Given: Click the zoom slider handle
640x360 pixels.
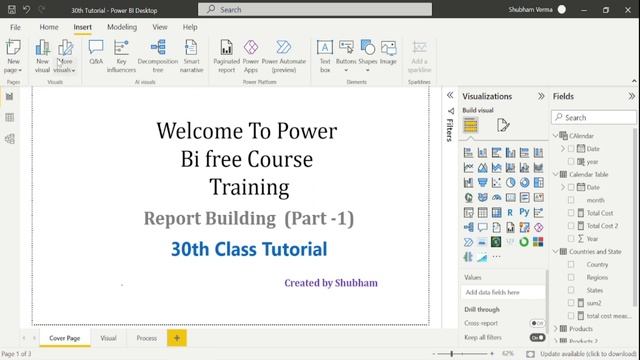Looking at the screenshot, I should 451,353.
